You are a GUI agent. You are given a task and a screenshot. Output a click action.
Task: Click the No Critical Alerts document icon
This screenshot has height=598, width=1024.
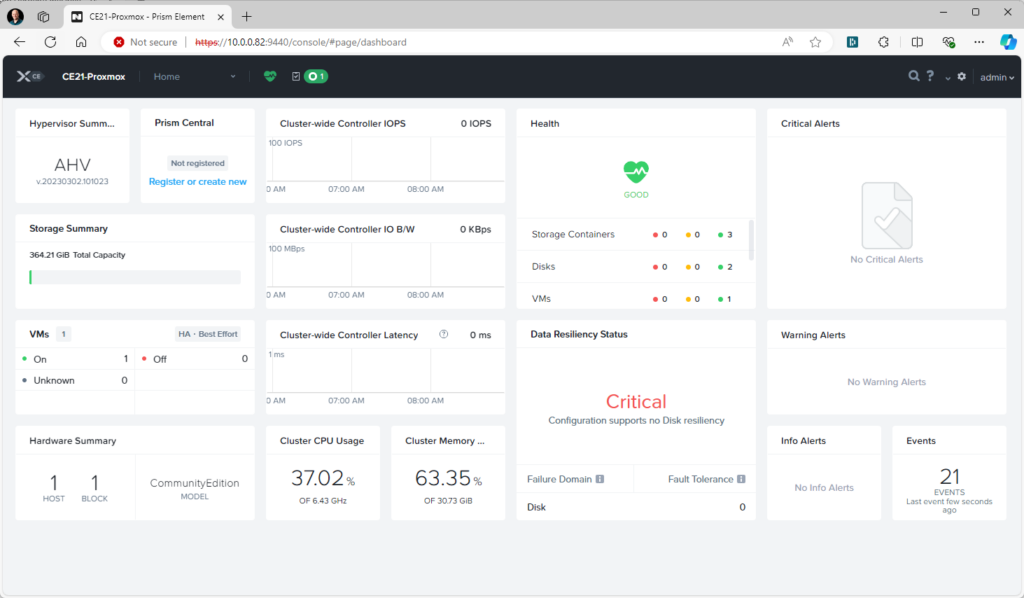(887, 215)
